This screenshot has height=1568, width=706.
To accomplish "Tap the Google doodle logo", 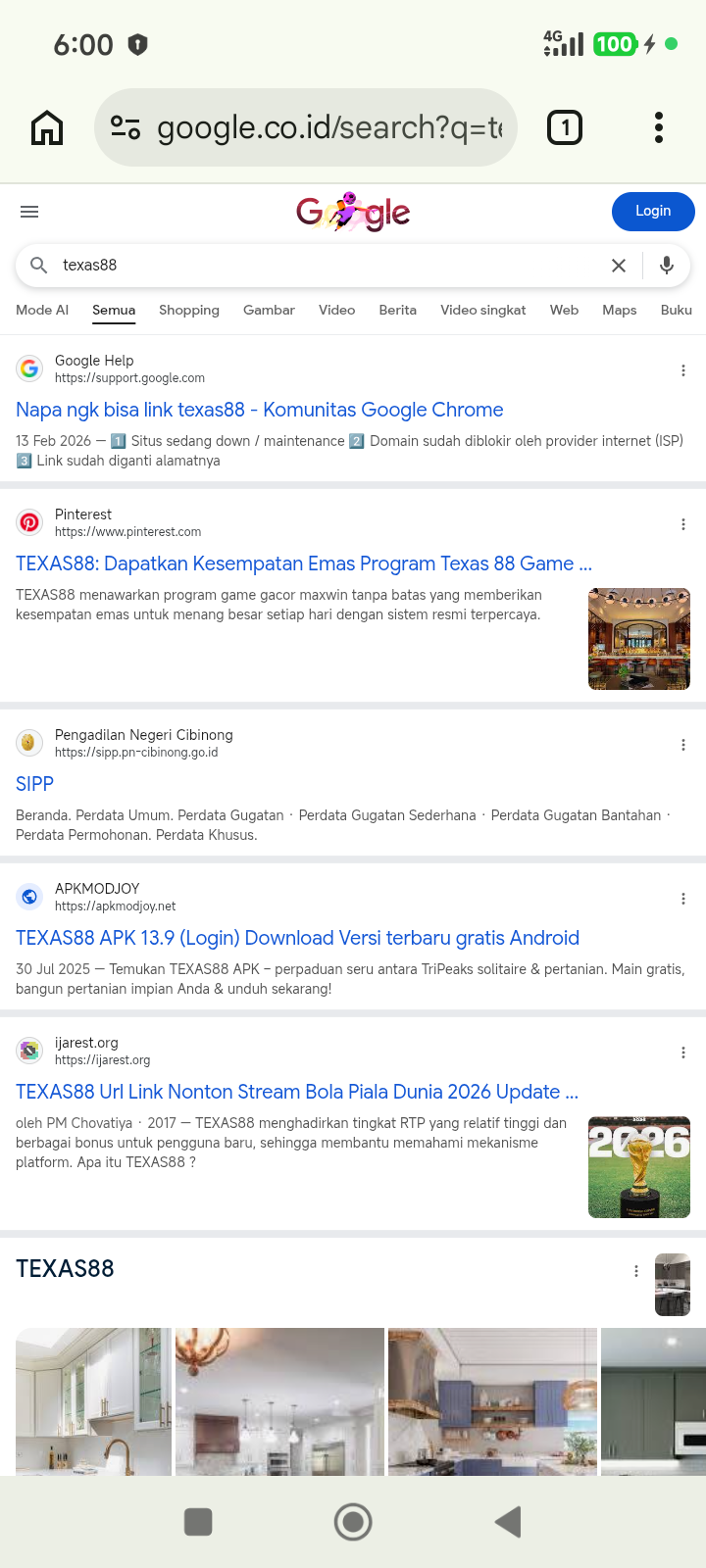I will click(353, 212).
